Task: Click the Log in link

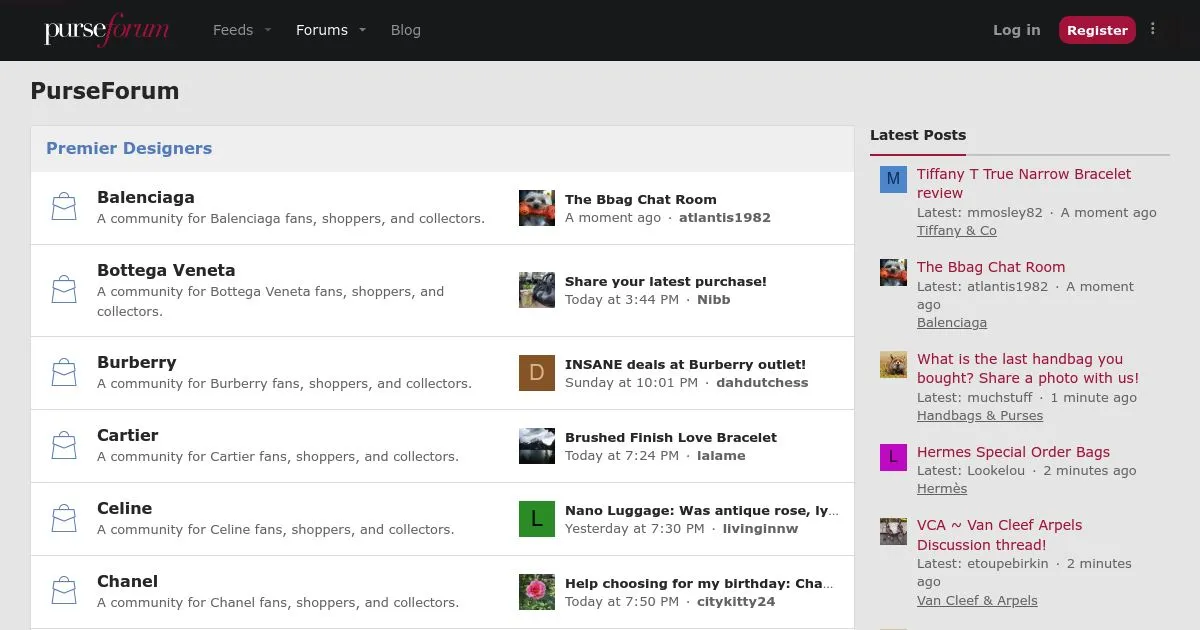Action: pyautogui.click(x=1016, y=30)
